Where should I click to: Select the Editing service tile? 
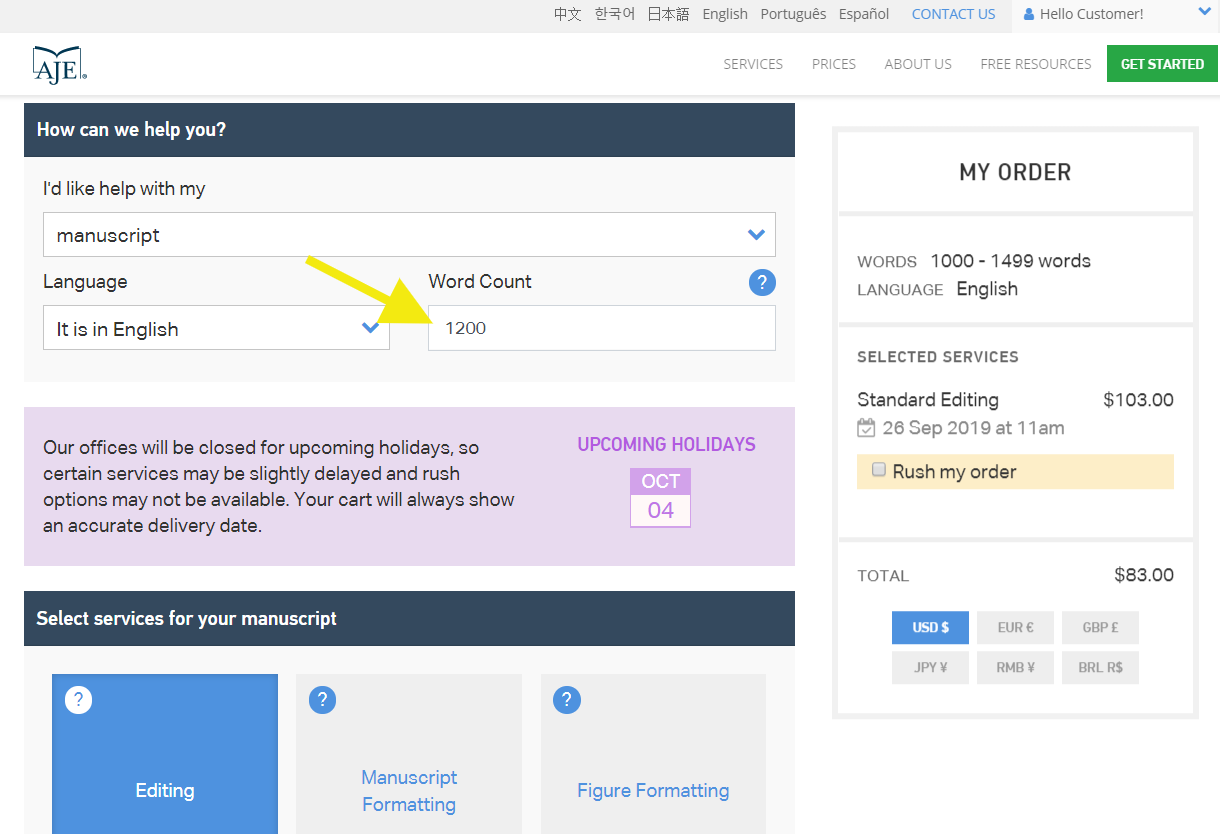coord(165,754)
